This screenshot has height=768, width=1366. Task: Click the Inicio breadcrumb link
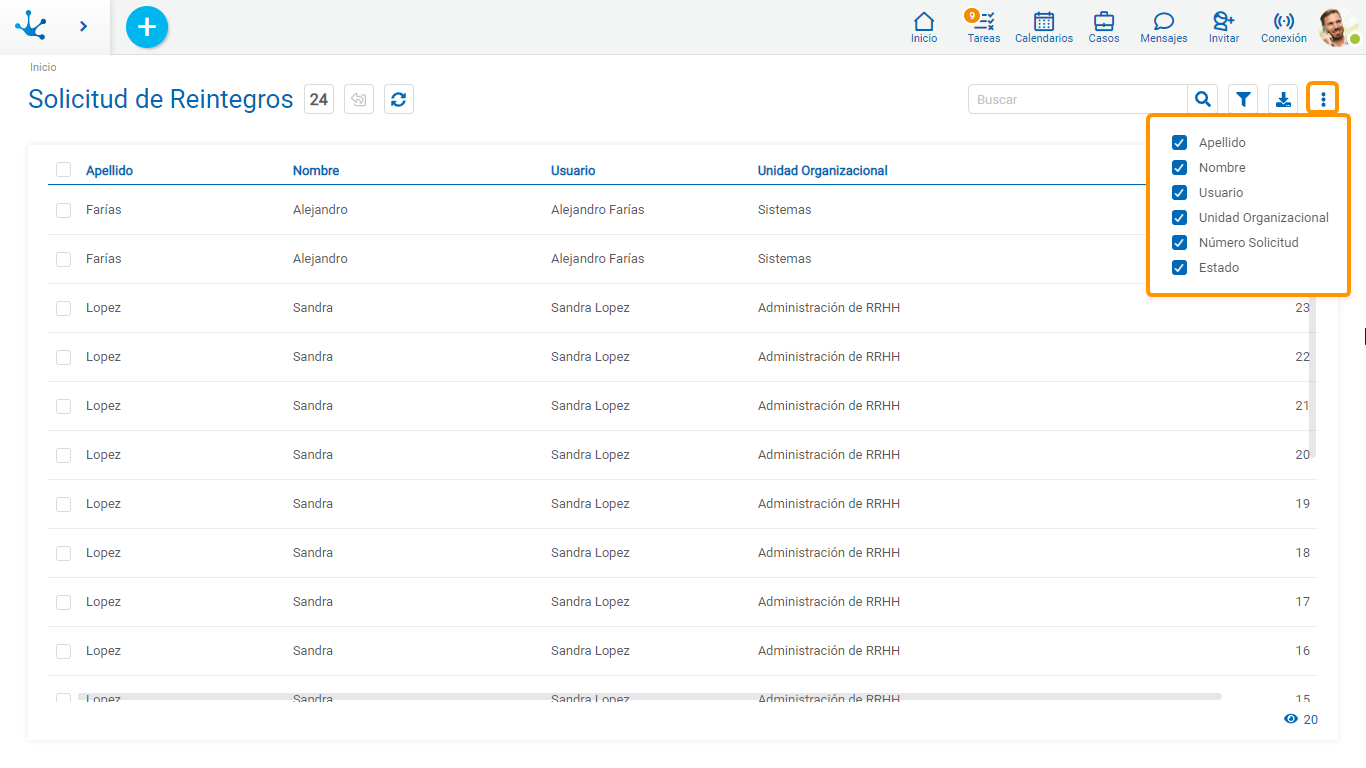43,67
